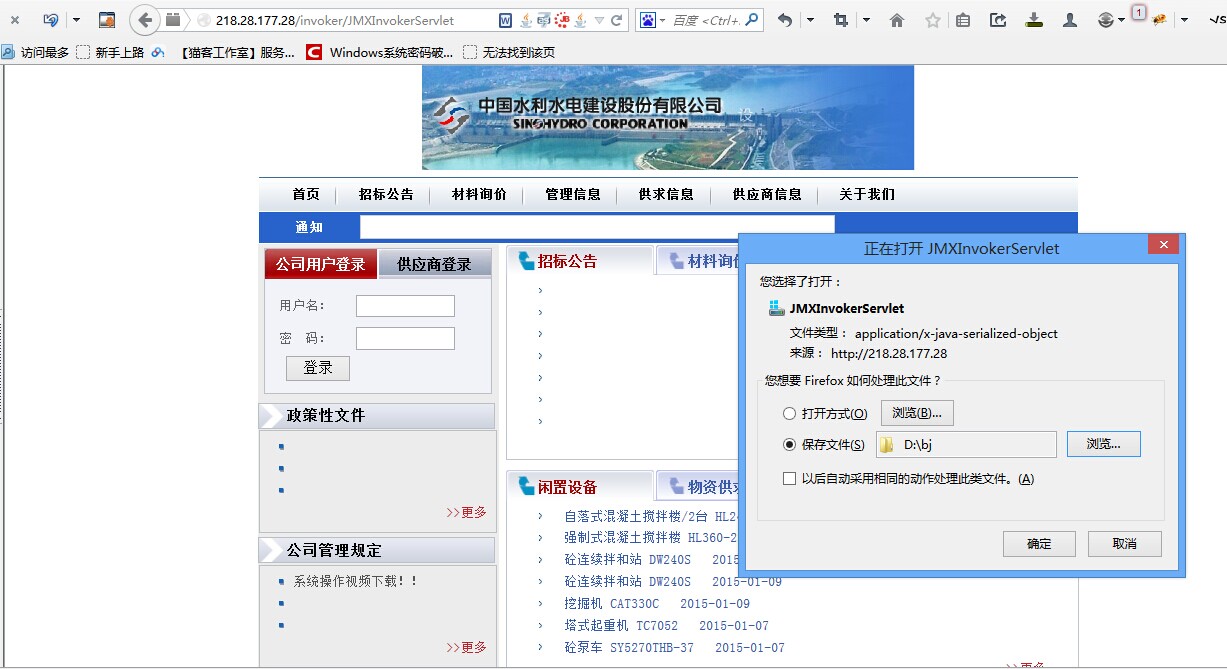The width and height of the screenshot is (1227, 669).
Task: Click the 用户名 input field
Action: click(x=405, y=306)
